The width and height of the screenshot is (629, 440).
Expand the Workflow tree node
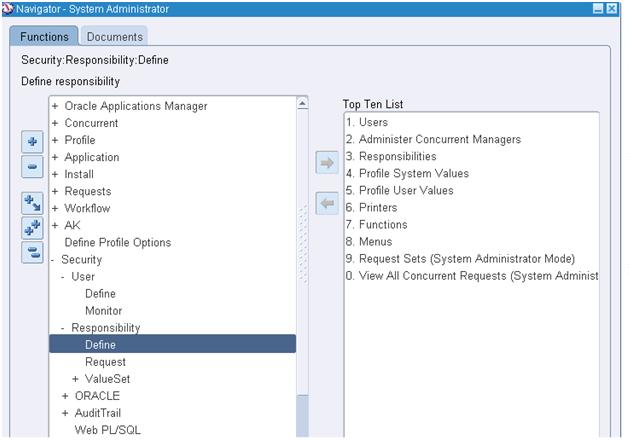pyautogui.click(x=55, y=208)
